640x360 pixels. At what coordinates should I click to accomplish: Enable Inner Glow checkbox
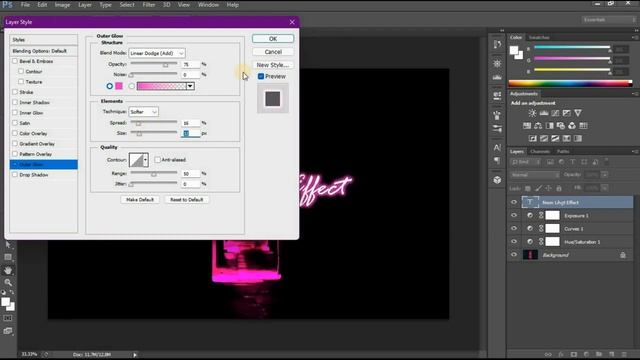click(x=15, y=113)
